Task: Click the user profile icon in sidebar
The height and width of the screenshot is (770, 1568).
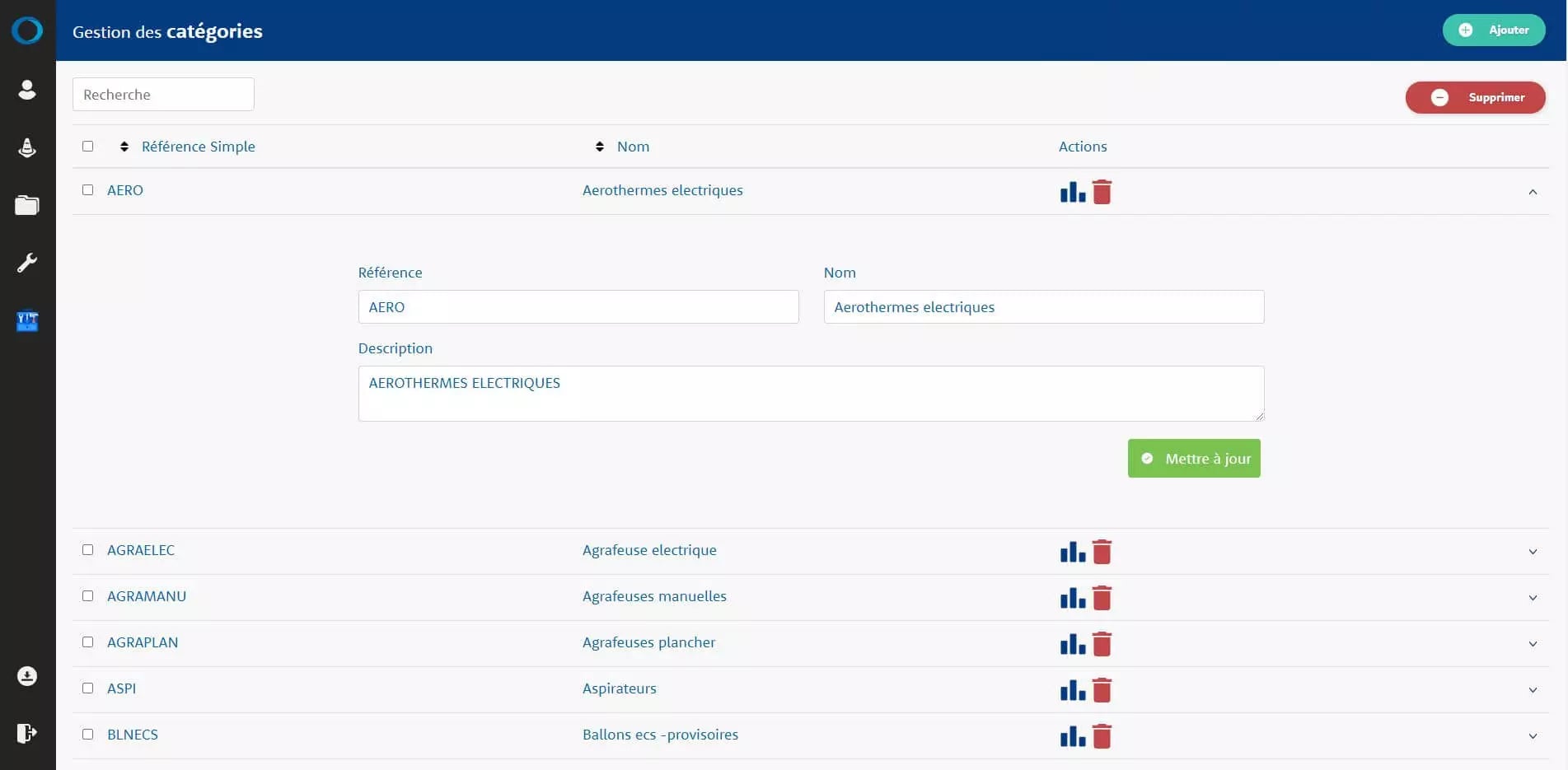Action: (27, 90)
